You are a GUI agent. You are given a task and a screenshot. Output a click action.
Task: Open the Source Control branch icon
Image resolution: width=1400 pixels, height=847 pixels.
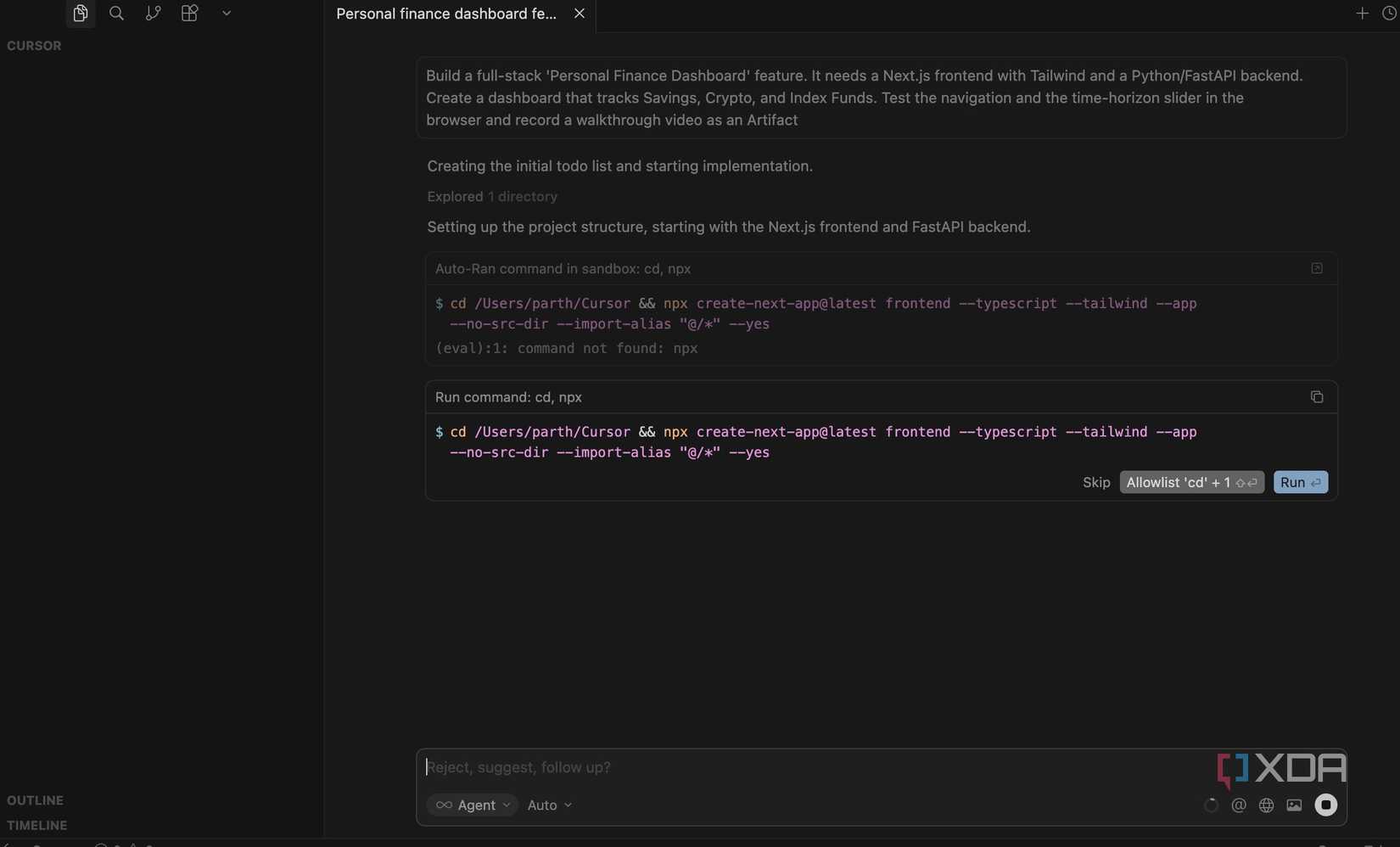(153, 14)
